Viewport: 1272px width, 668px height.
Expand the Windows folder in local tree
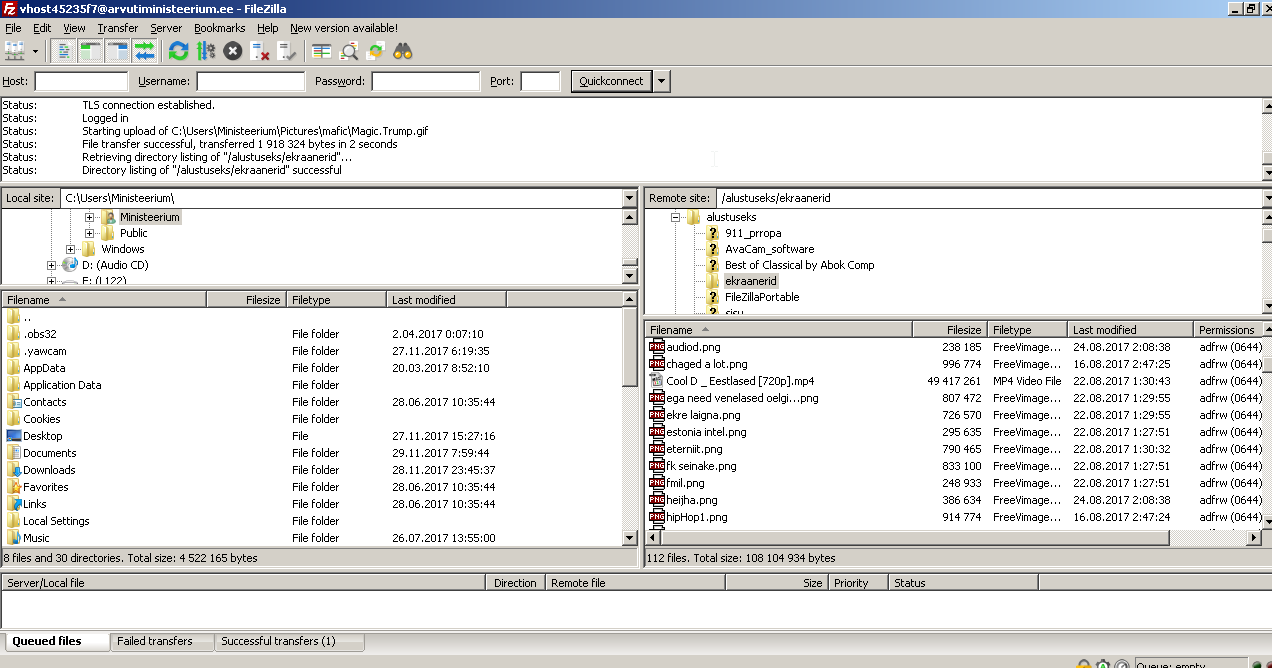(x=71, y=249)
